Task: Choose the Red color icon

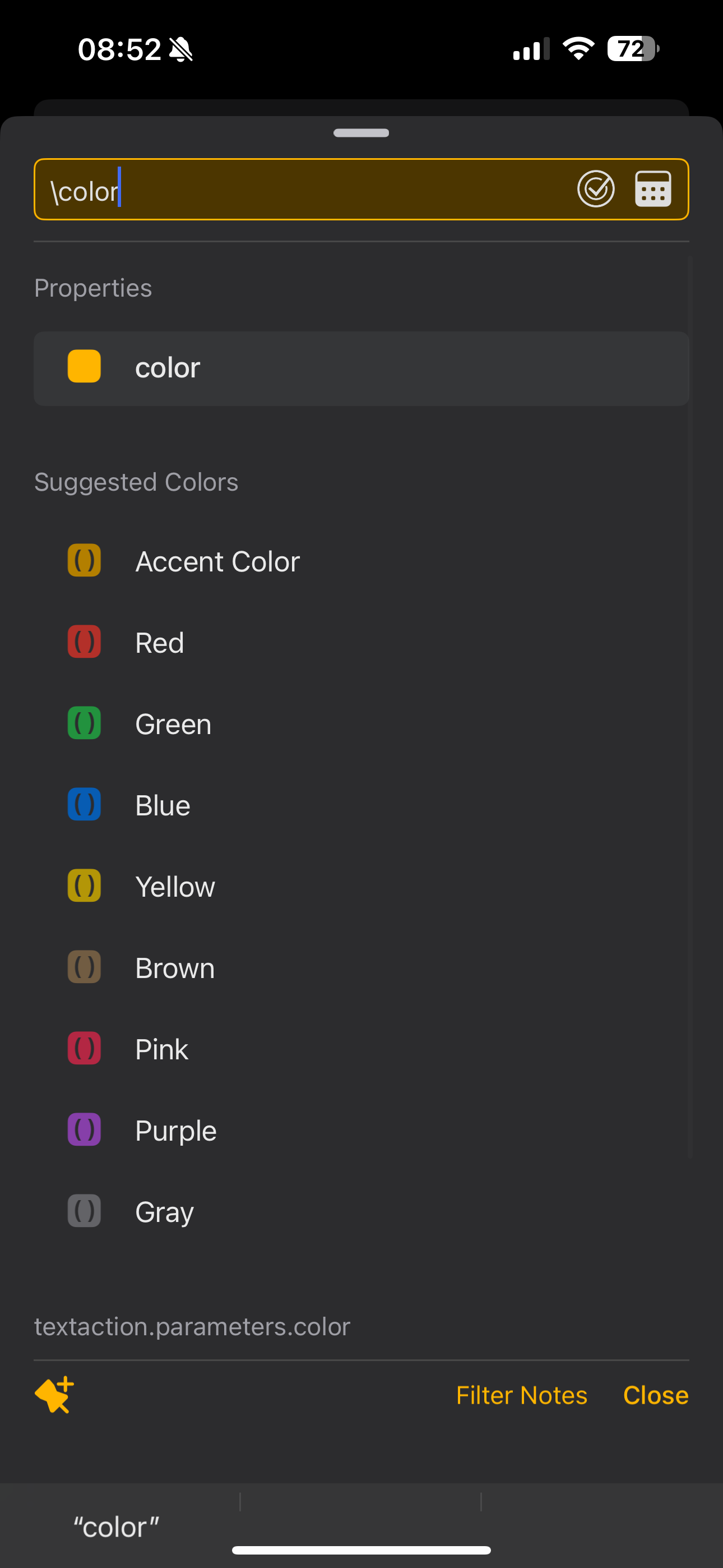Action: [84, 642]
